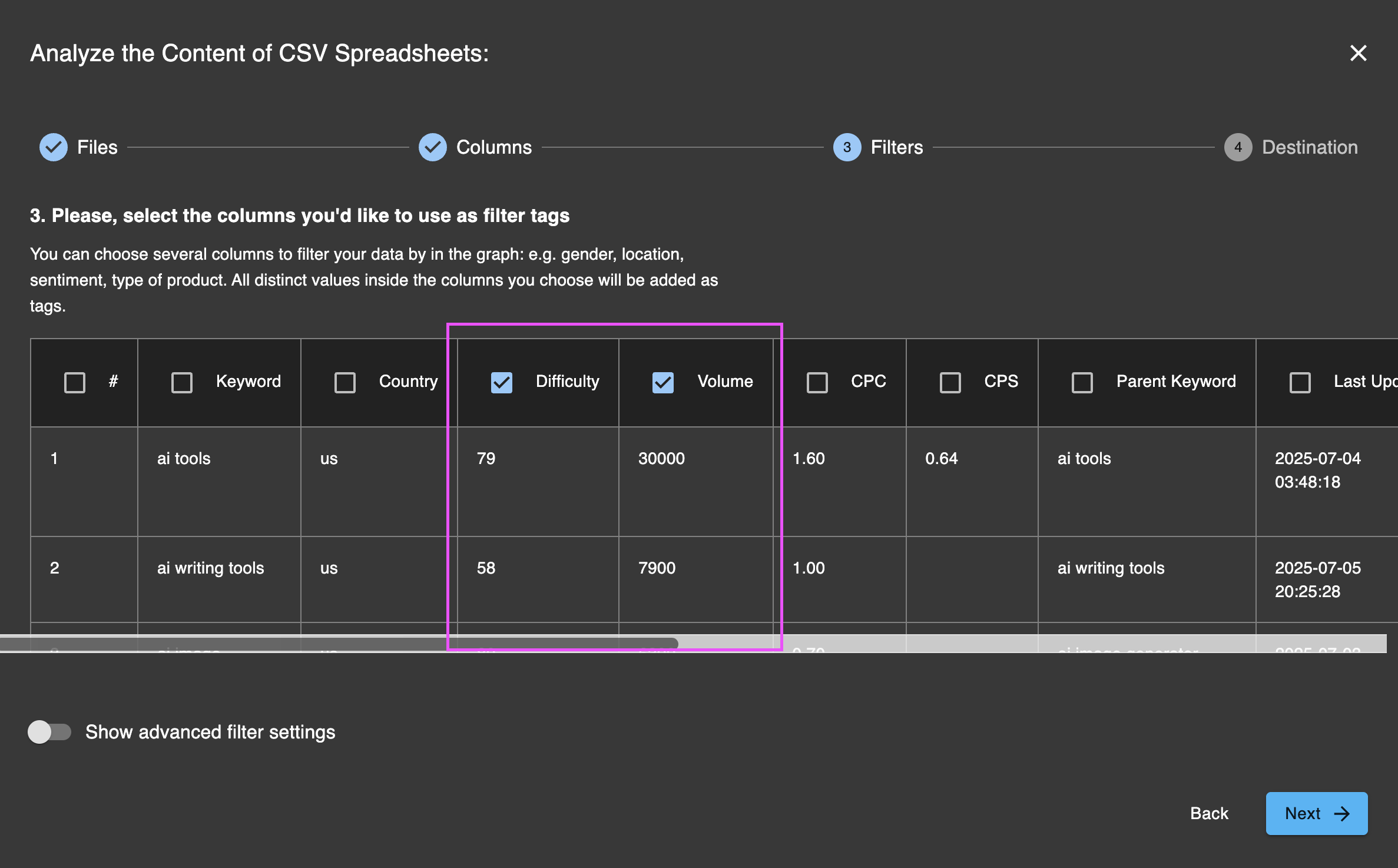The height and width of the screenshot is (868, 1398).
Task: Click the Back button
Action: 1209,813
